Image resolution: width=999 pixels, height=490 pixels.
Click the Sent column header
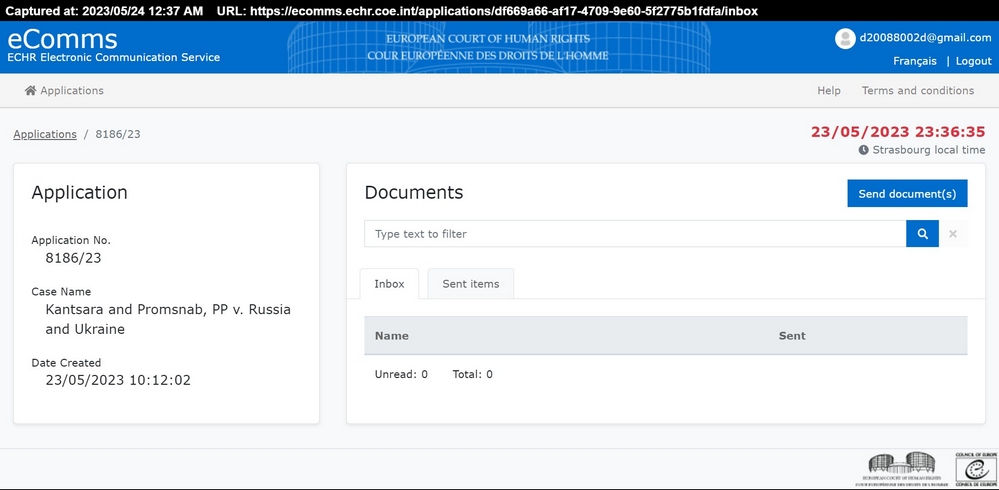coord(792,336)
